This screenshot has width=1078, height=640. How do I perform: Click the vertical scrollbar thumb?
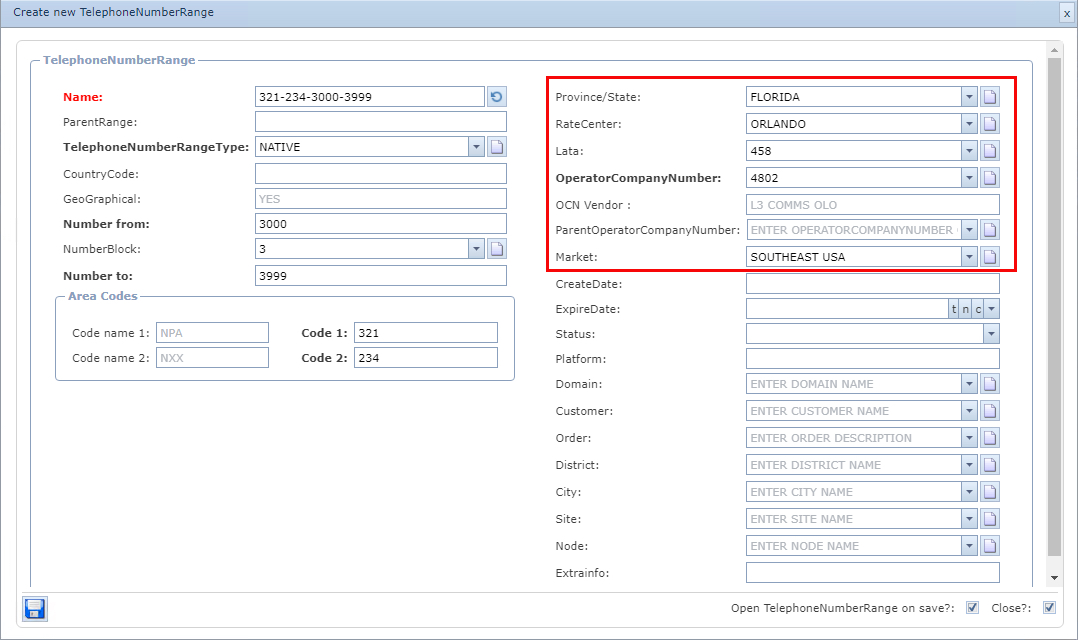[1054, 307]
